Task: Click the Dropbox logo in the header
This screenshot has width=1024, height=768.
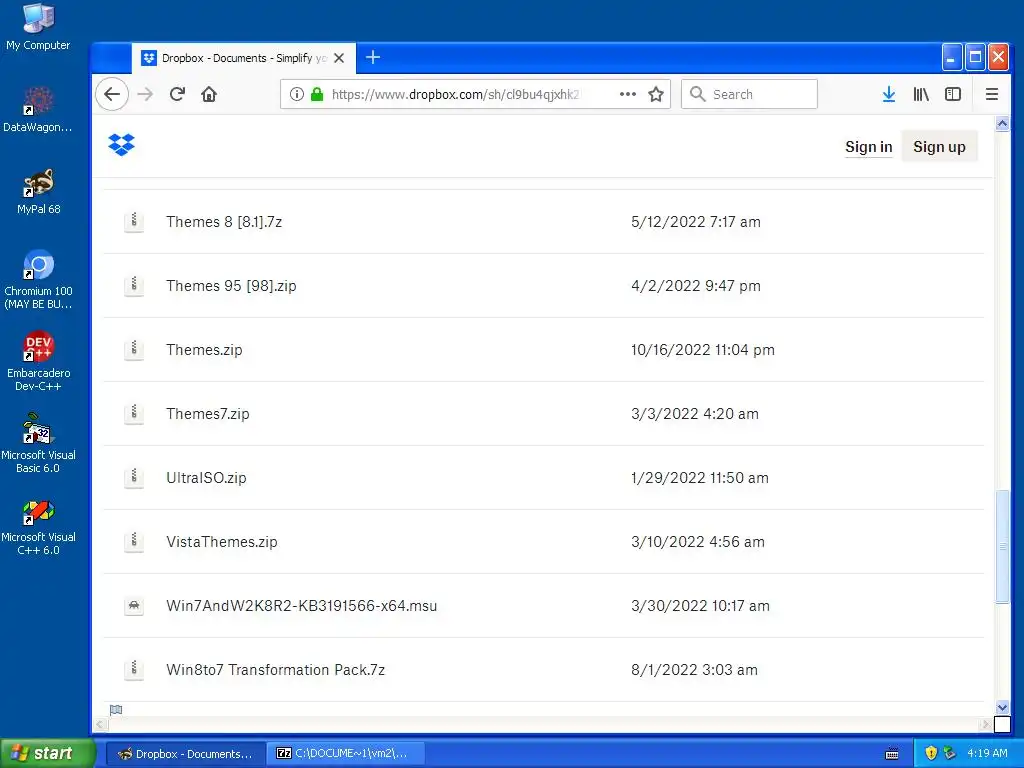Action: [x=121, y=145]
